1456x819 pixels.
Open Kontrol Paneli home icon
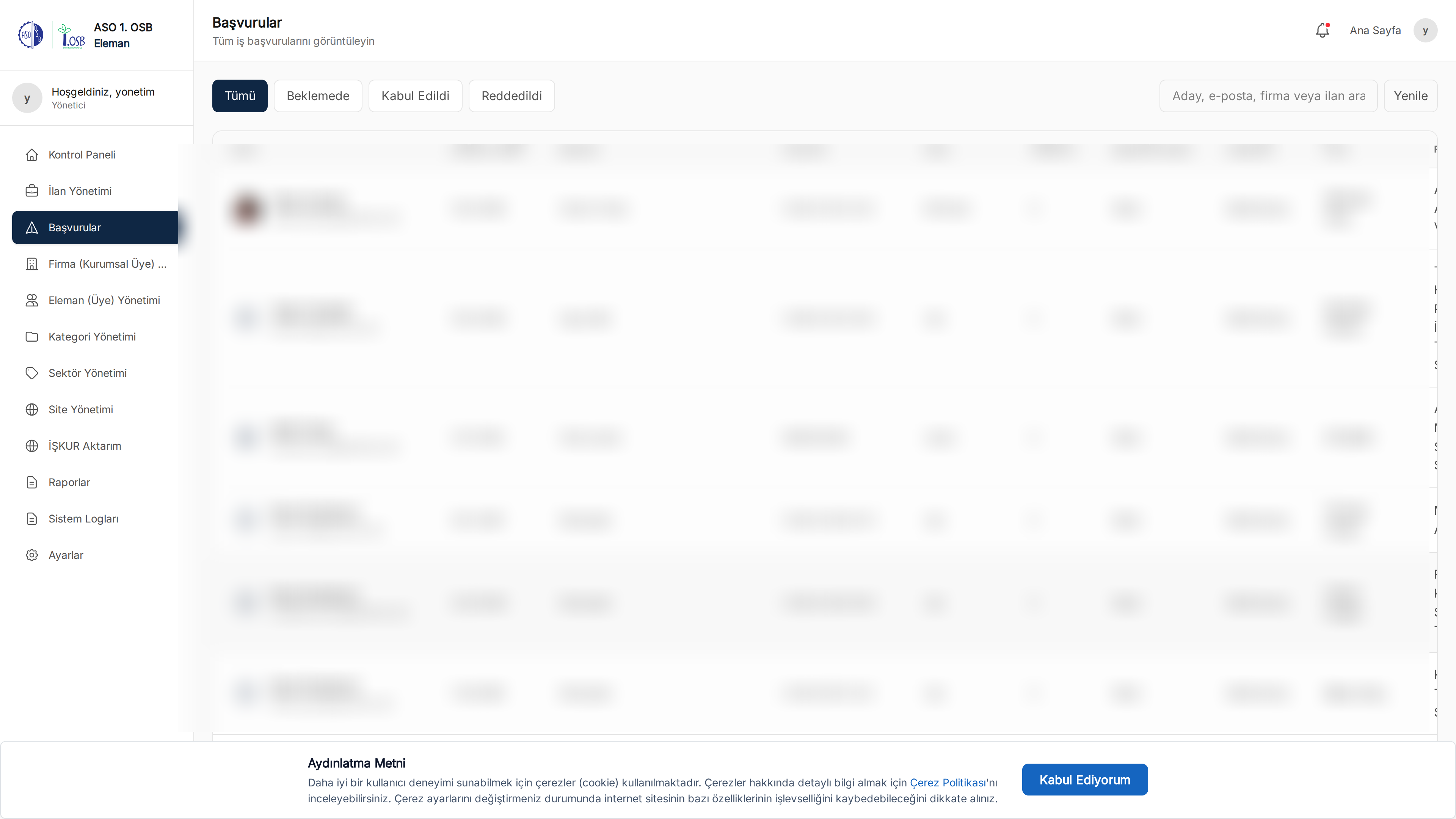click(x=31, y=155)
